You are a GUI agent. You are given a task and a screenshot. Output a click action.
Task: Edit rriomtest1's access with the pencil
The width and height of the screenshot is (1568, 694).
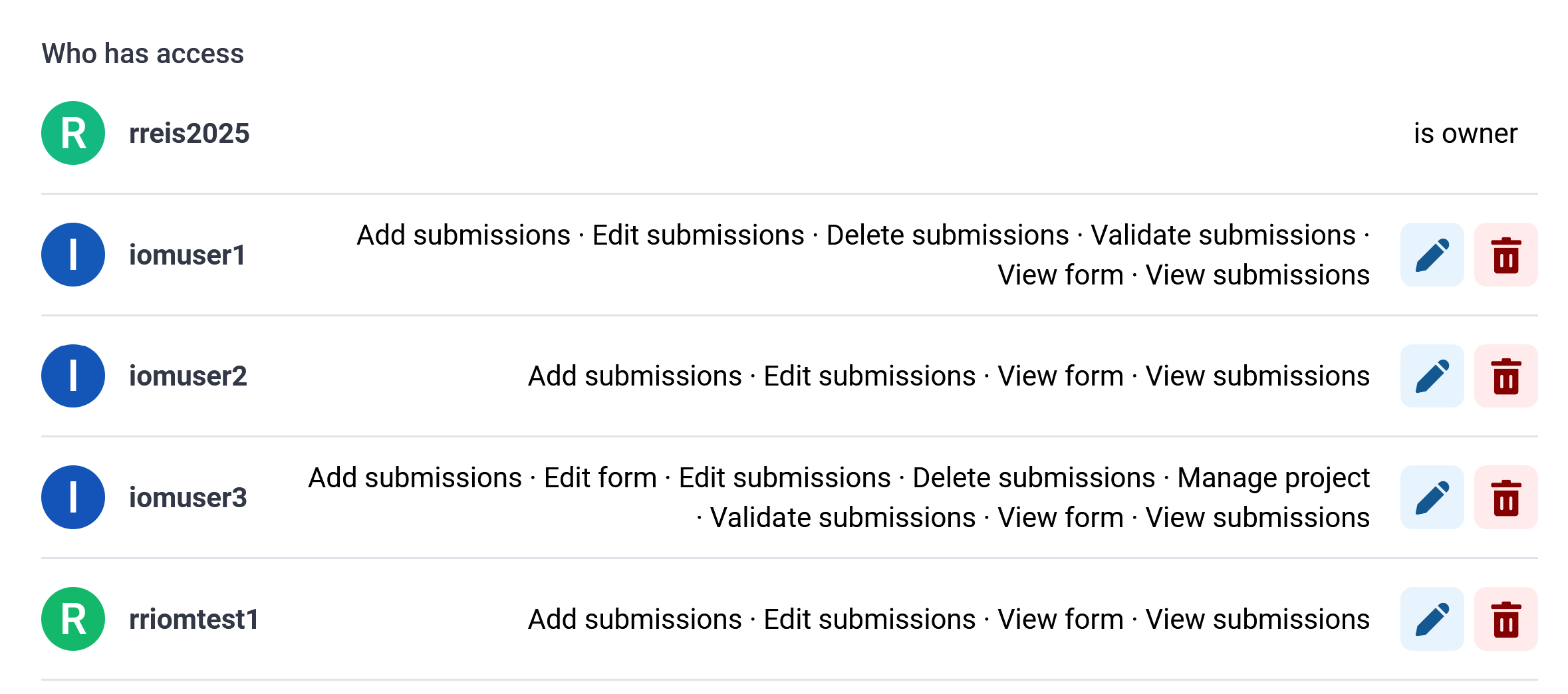[x=1432, y=620]
